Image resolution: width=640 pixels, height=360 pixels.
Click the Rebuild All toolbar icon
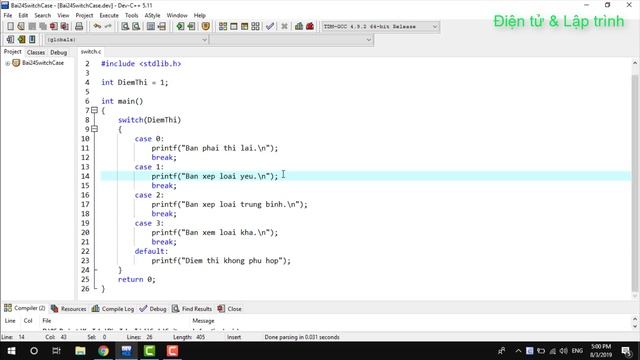point(256,27)
